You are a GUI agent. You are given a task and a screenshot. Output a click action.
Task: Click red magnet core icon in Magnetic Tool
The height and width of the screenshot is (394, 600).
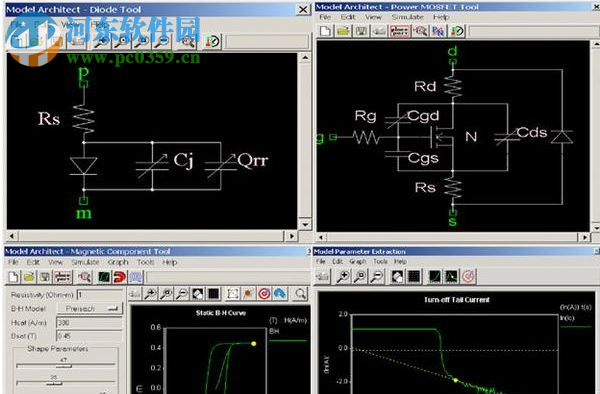119,277
